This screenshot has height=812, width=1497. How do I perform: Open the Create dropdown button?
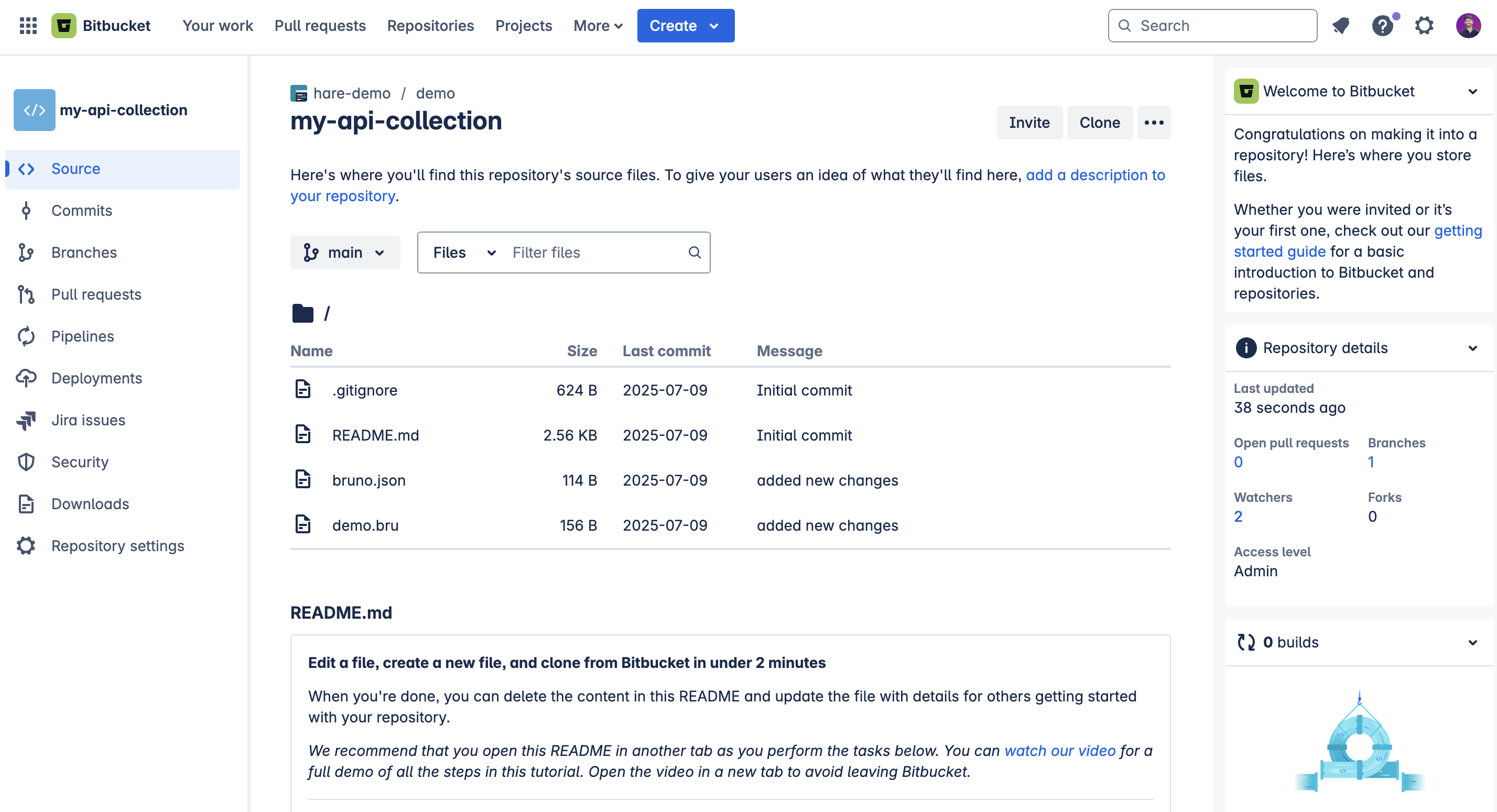tap(686, 26)
